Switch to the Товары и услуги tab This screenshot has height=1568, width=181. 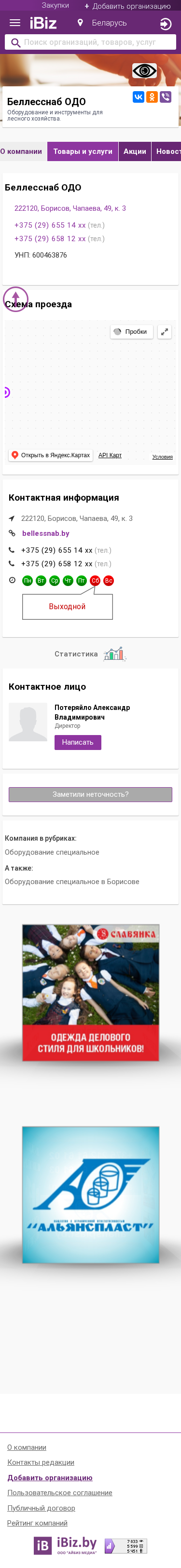[x=83, y=151]
